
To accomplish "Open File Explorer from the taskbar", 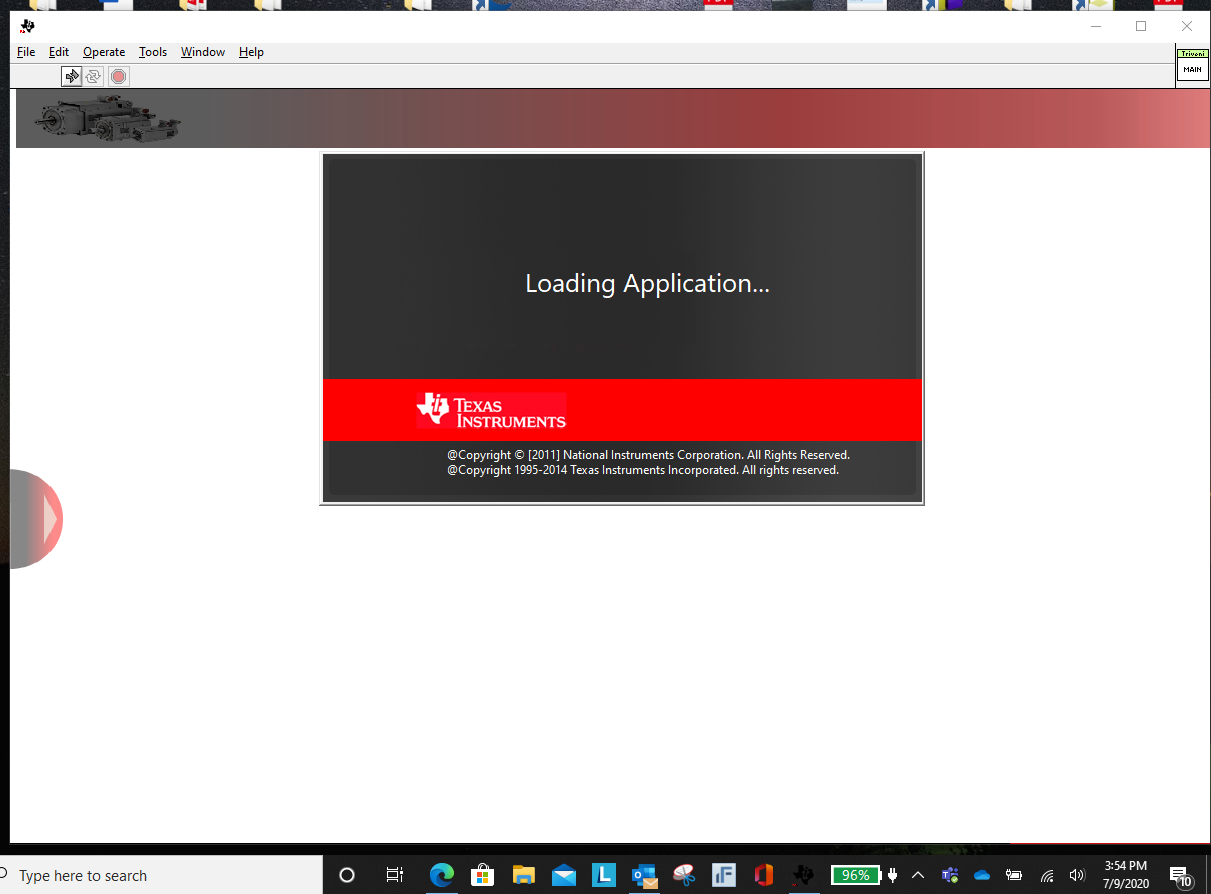I will coord(523,875).
